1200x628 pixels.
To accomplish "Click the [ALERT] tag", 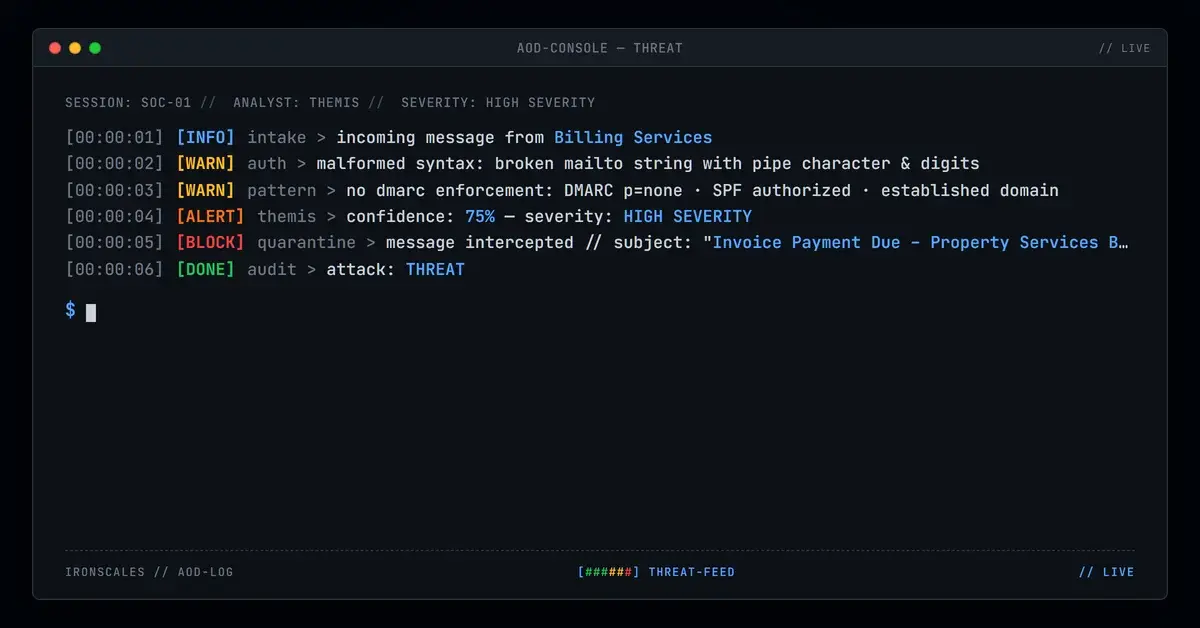I will (210, 216).
